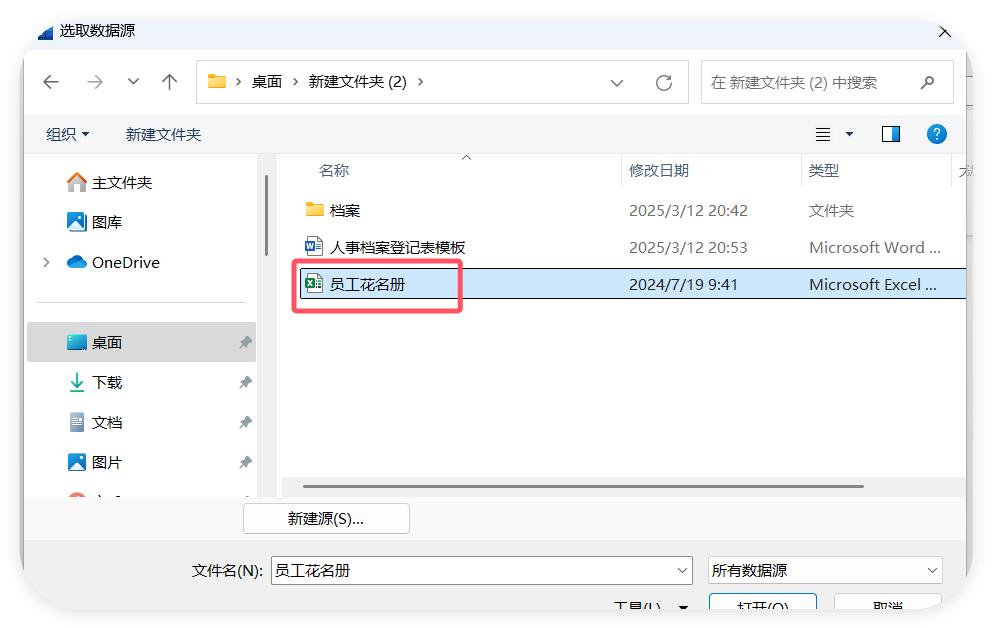Sort by the 修改日期 column header
Screen dimensions: 992x628
click(659, 170)
